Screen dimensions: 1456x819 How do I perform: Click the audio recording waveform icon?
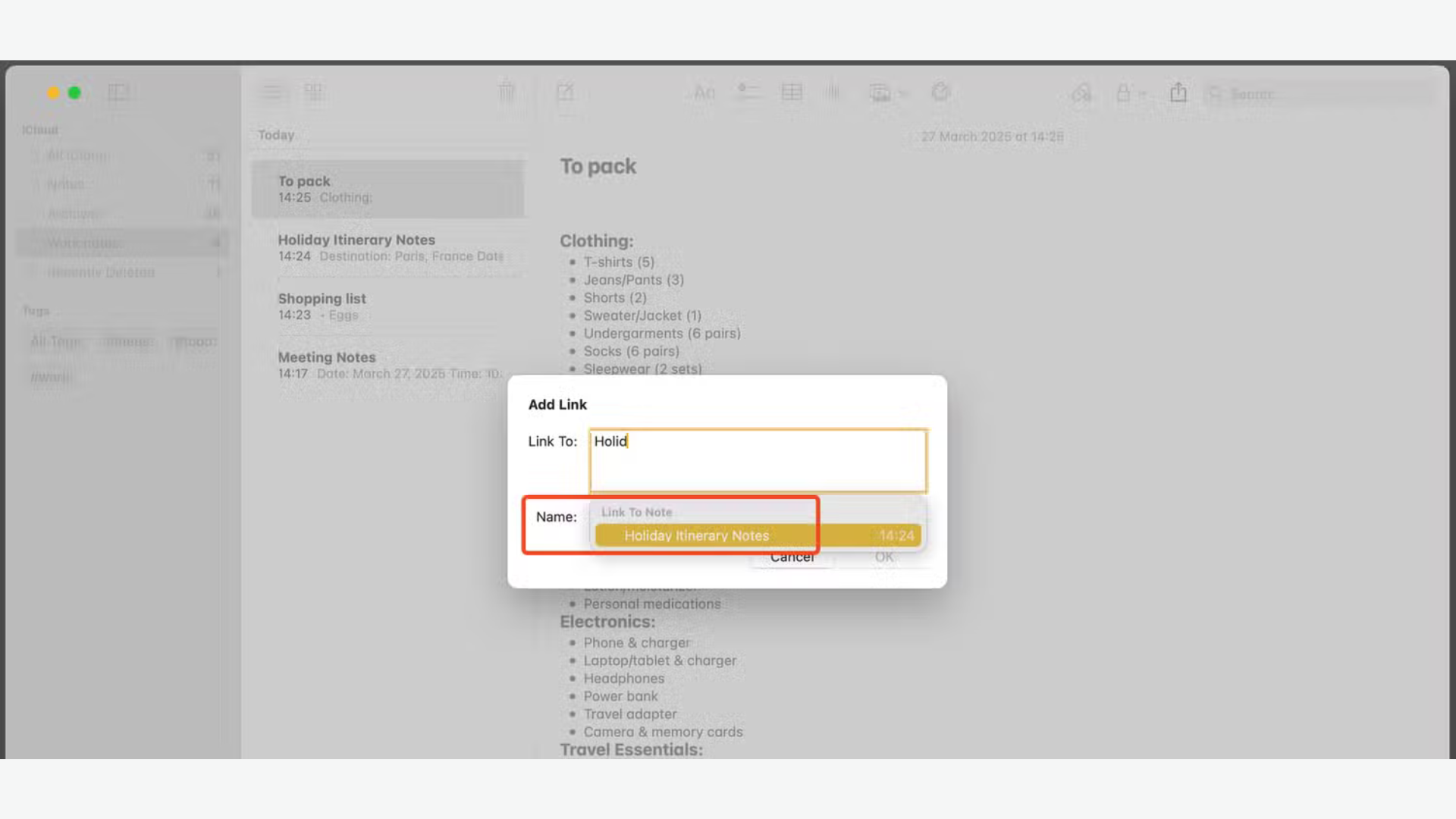[x=833, y=93]
